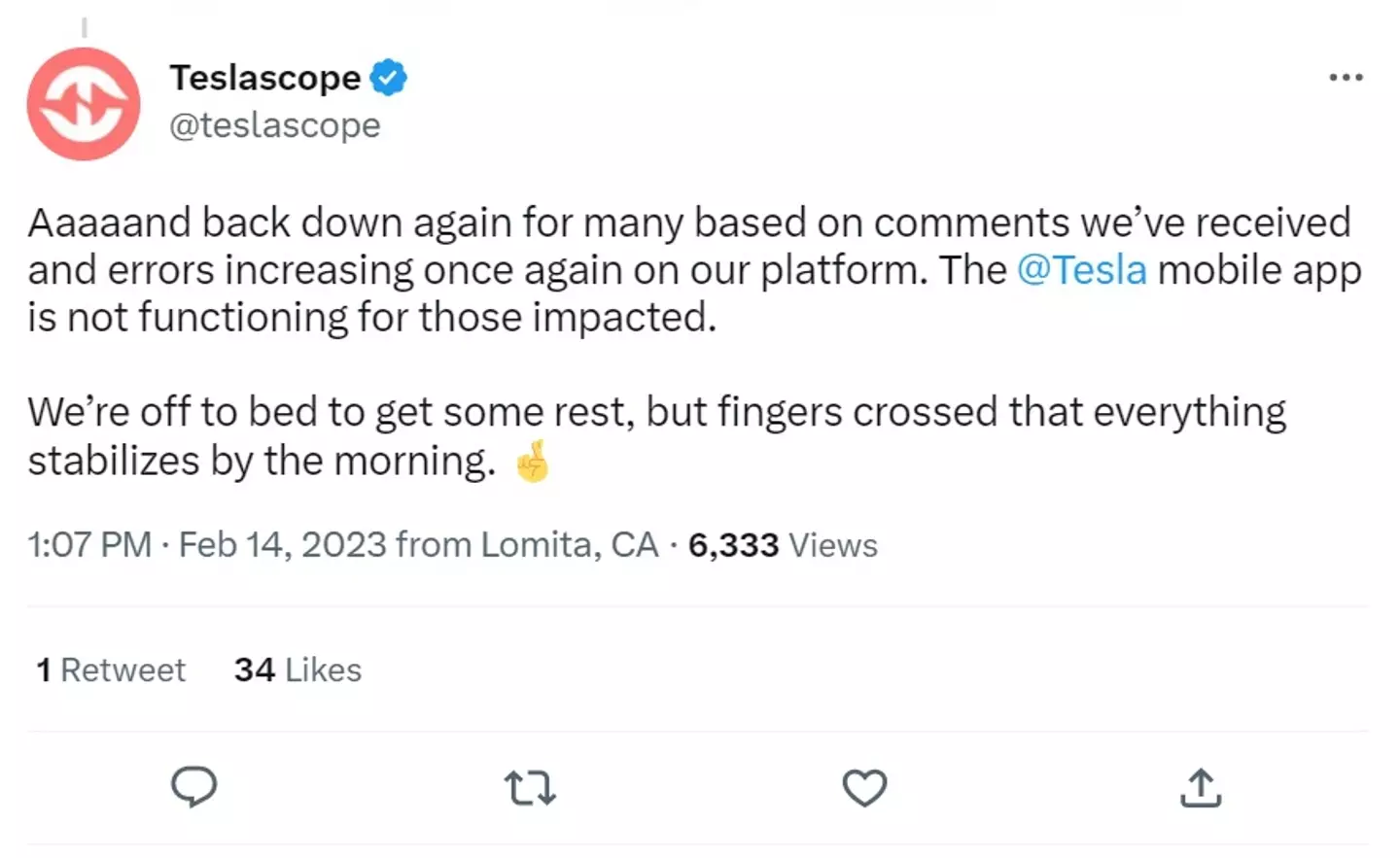1400x858 pixels.
Task: View the 6,333 Views analytics
Action: click(x=783, y=545)
